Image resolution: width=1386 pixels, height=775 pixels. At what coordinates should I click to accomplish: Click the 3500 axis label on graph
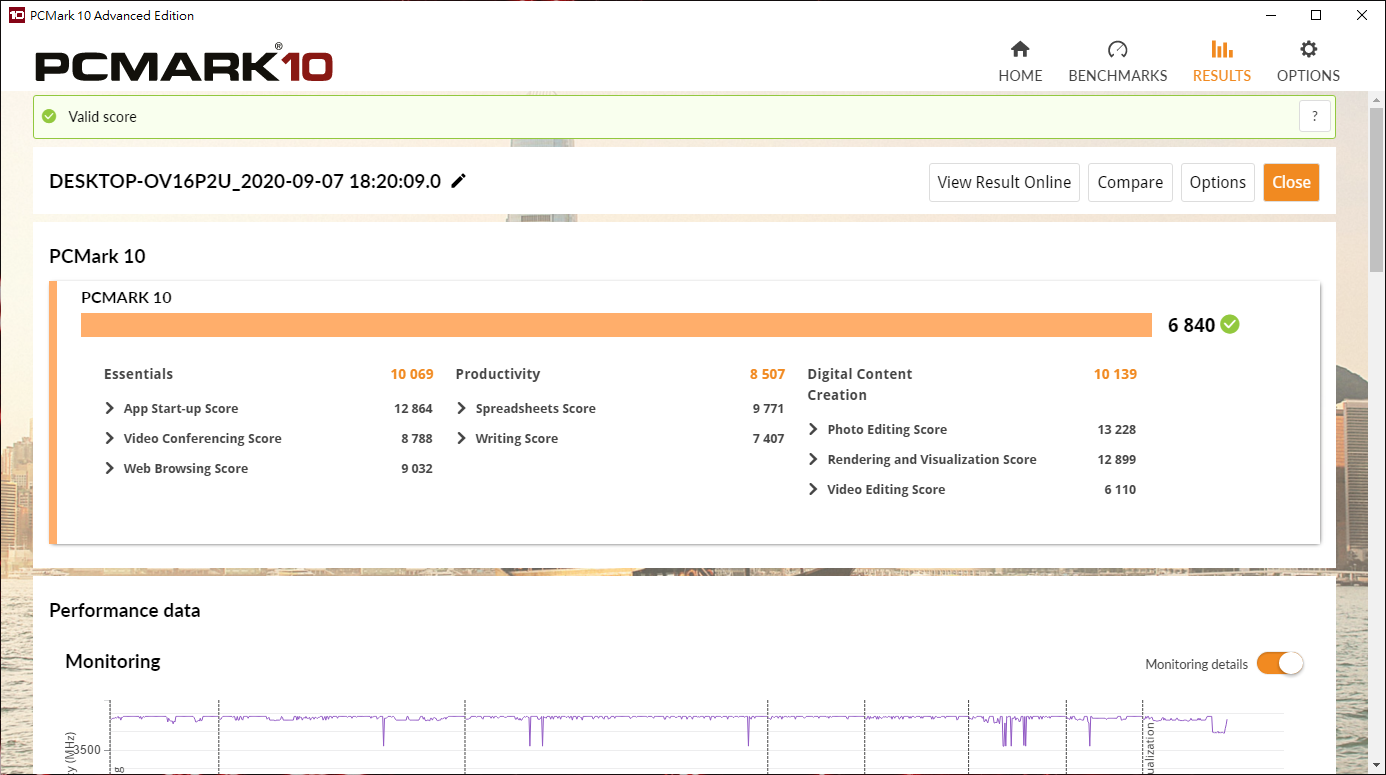pyautogui.click(x=87, y=750)
